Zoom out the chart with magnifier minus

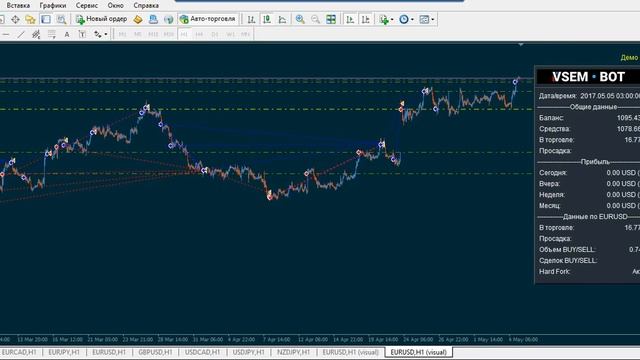coord(316,19)
